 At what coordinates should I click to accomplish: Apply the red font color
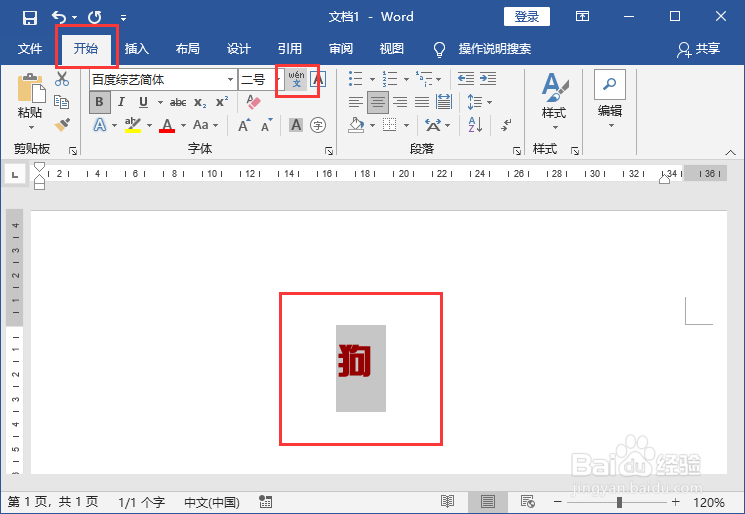[167, 125]
